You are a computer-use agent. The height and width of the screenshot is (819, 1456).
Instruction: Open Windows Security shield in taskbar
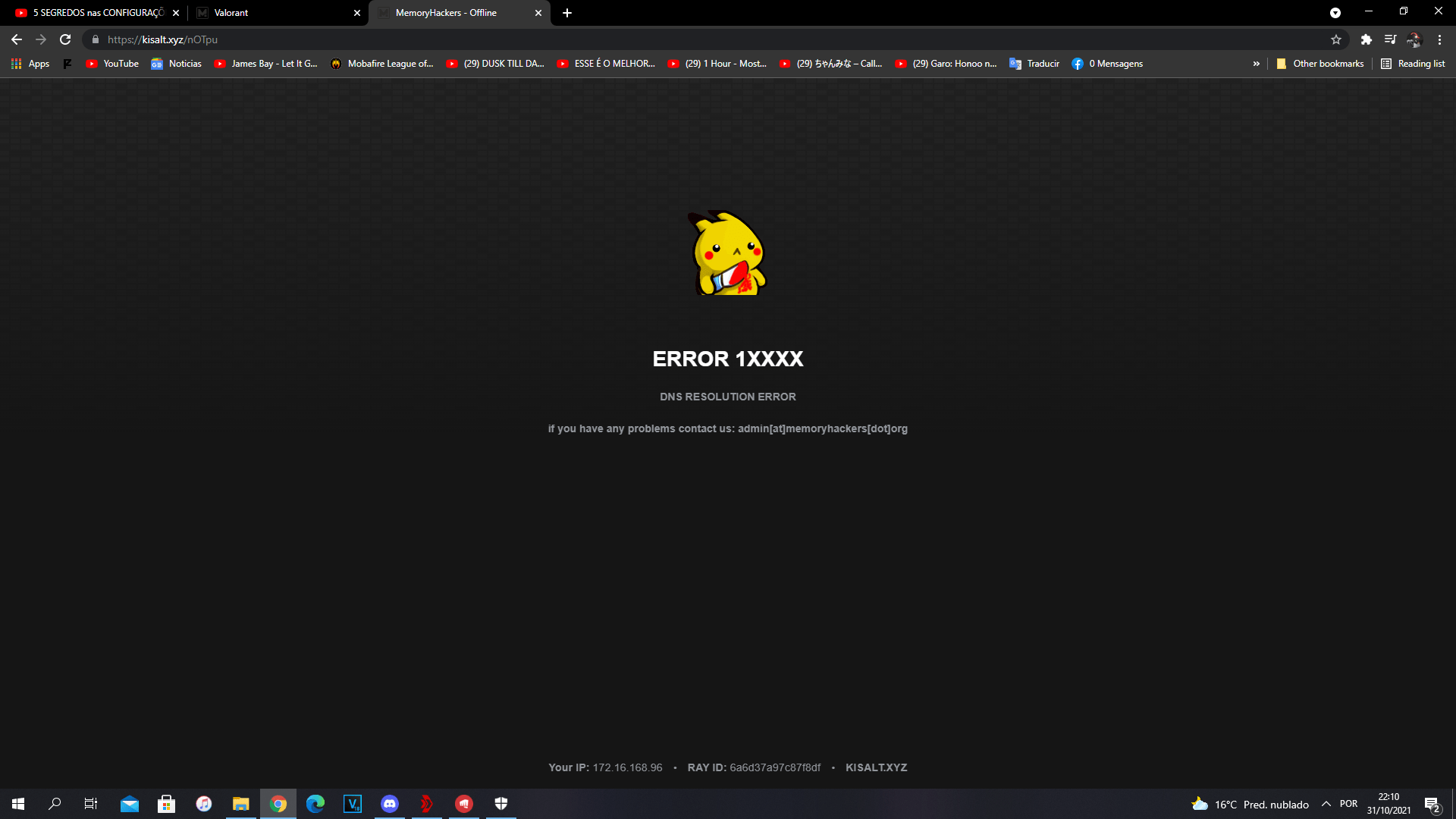point(501,804)
